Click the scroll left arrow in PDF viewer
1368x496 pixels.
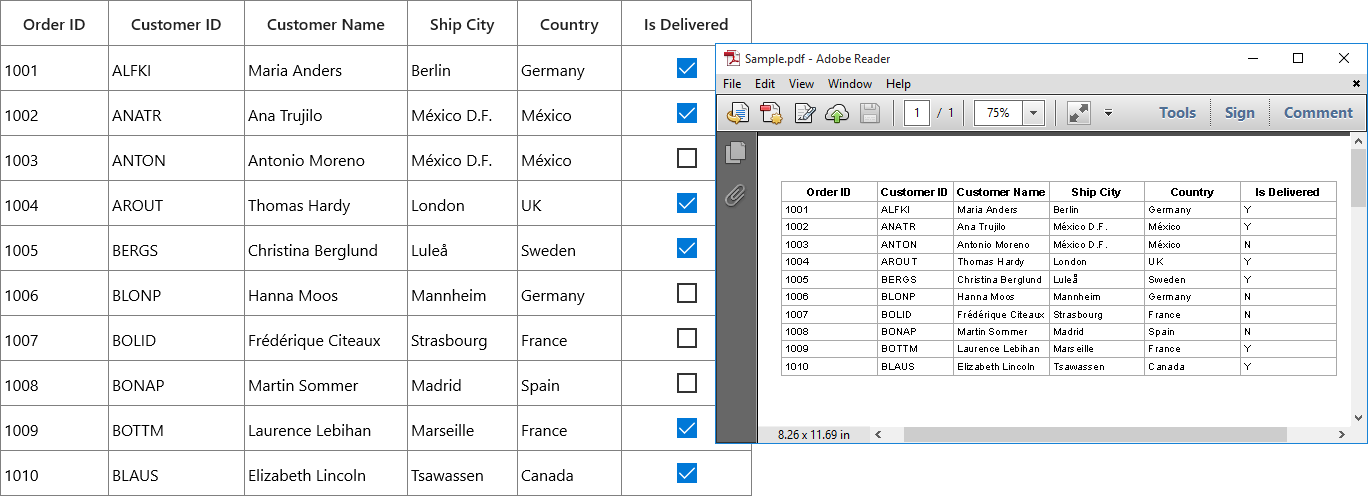point(878,435)
